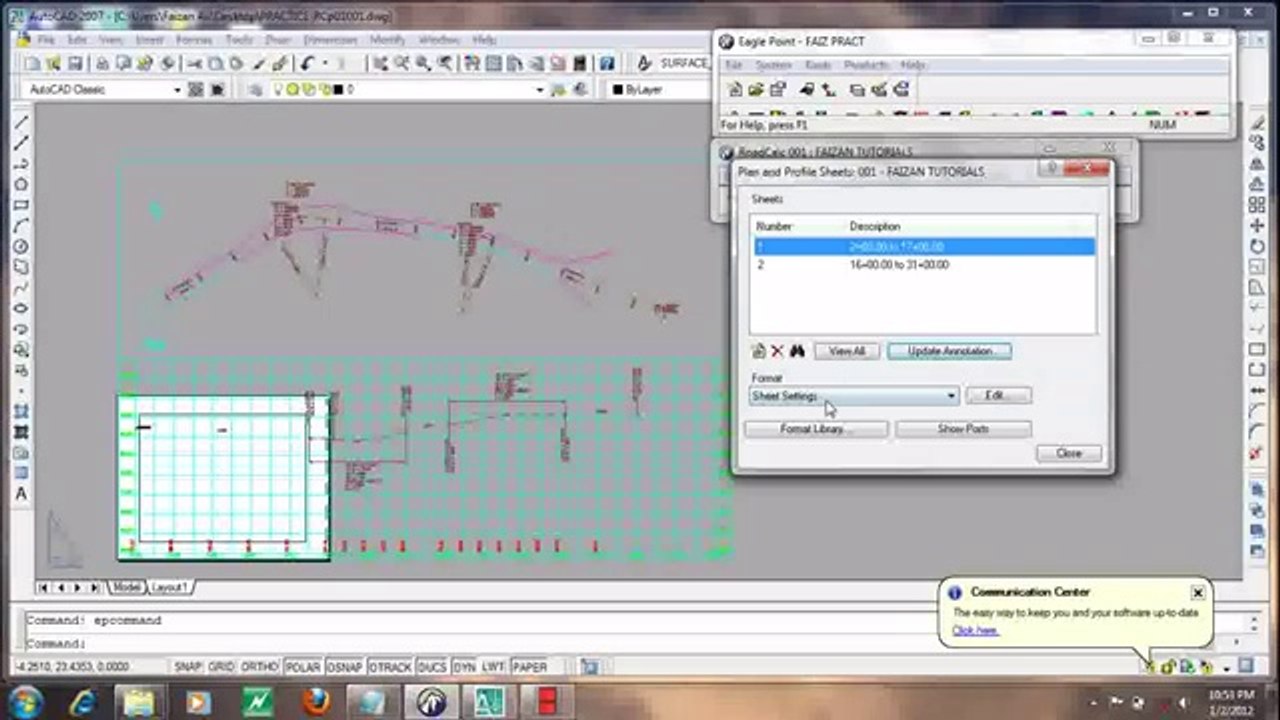Image resolution: width=1280 pixels, height=720 pixels.
Task: Click the ByLayer color square swatch
Action: point(618,89)
